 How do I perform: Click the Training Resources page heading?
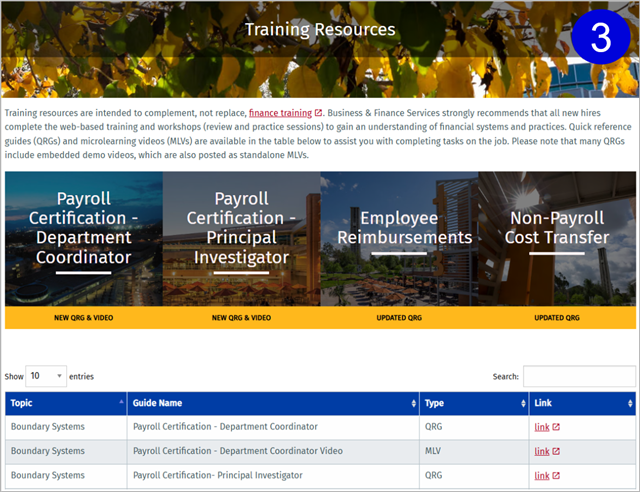(320, 29)
